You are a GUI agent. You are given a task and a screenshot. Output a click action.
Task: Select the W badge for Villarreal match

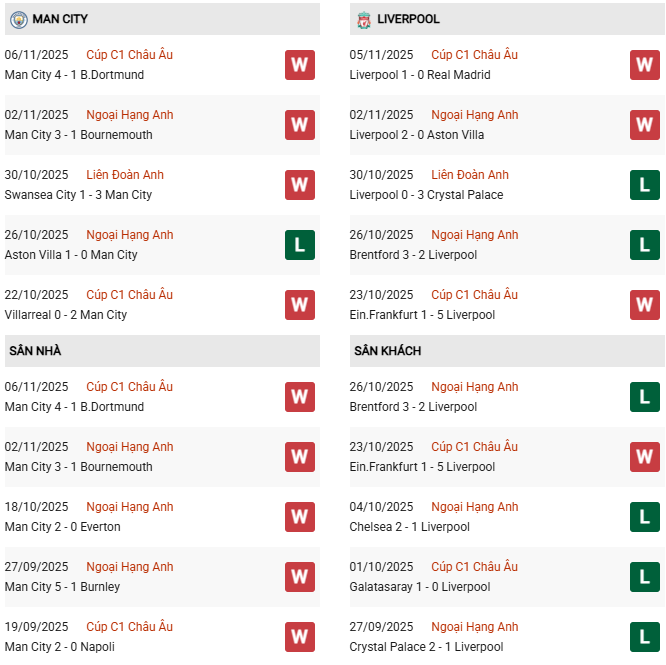point(300,305)
